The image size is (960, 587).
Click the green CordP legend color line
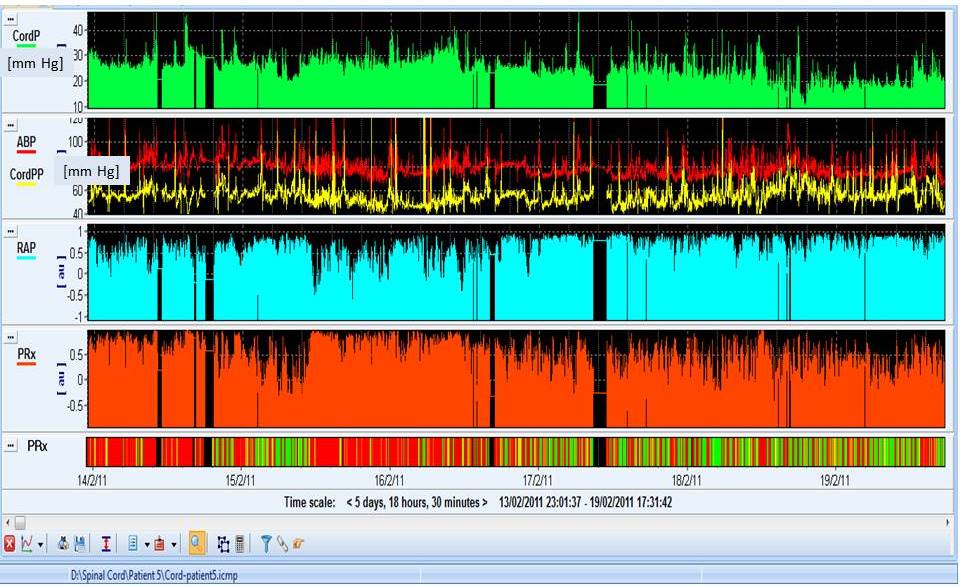[x=26, y=46]
